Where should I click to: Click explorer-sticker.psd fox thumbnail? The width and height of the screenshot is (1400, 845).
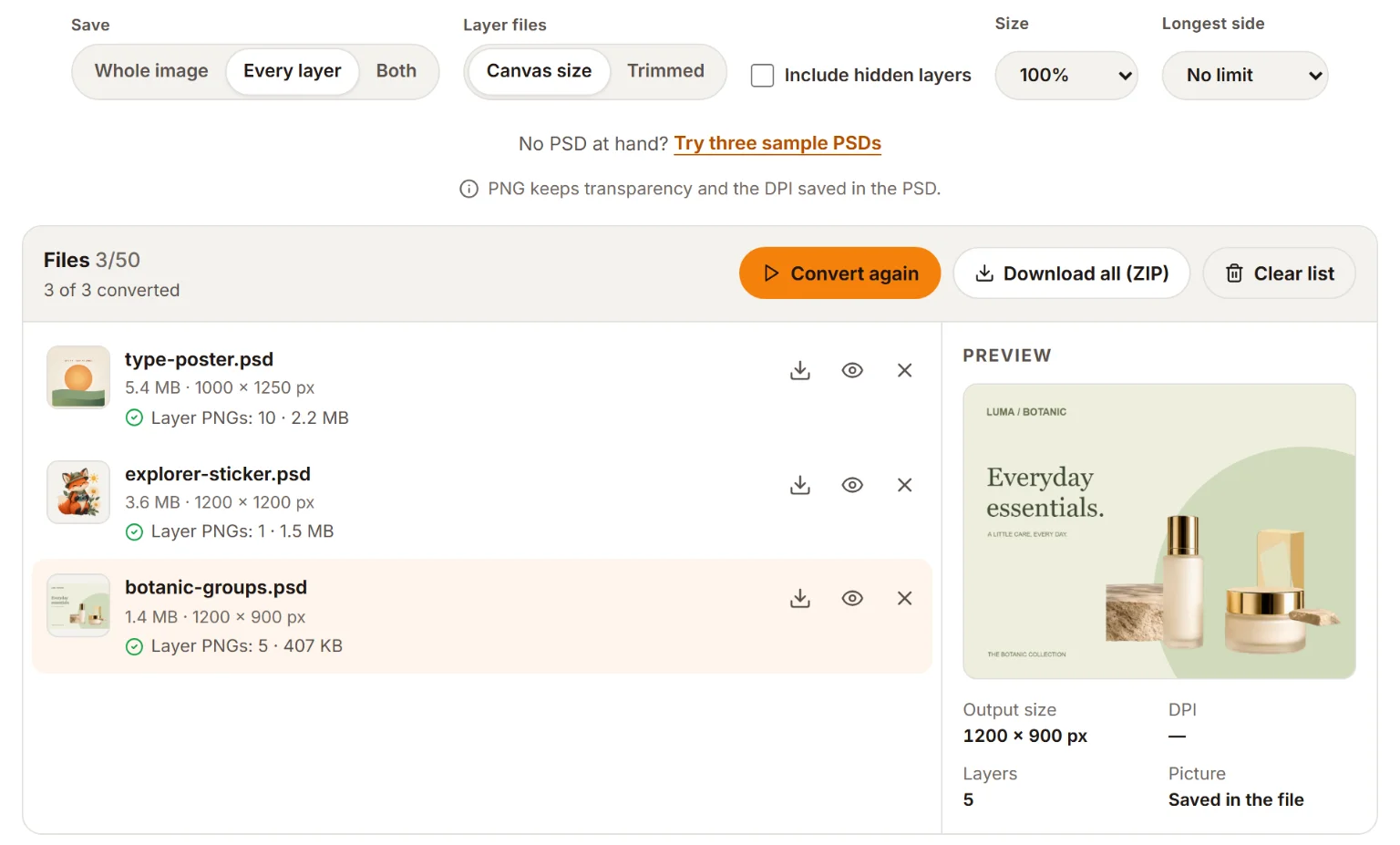pos(78,491)
